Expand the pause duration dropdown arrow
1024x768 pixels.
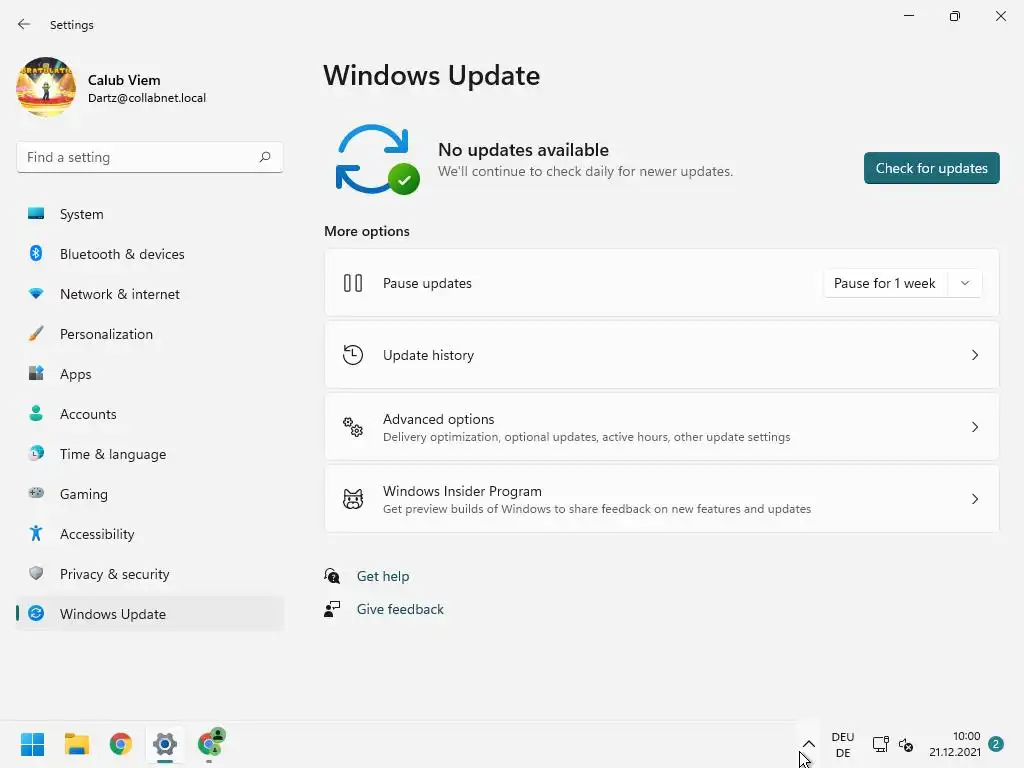(965, 283)
